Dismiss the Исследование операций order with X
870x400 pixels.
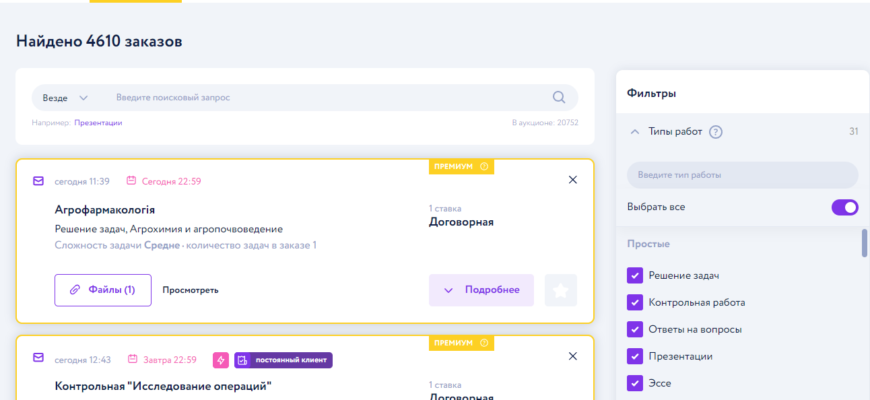(x=573, y=356)
